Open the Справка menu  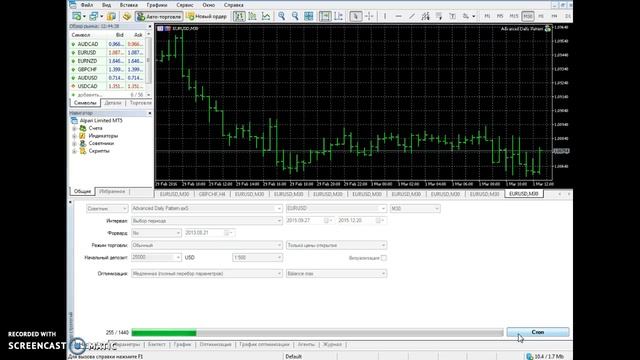pyautogui.click(x=233, y=5)
